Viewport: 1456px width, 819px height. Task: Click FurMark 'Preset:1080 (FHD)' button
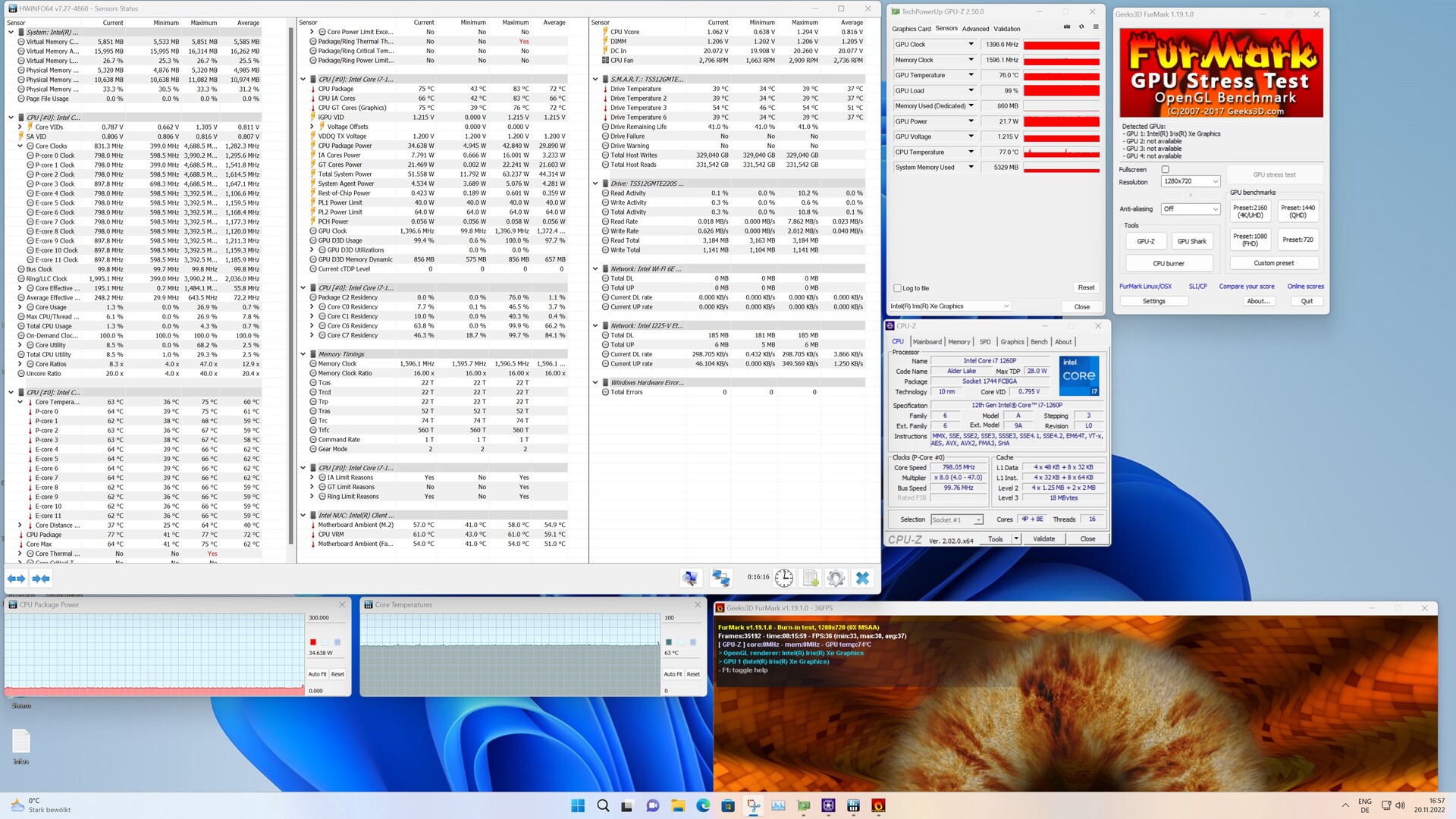click(1250, 240)
